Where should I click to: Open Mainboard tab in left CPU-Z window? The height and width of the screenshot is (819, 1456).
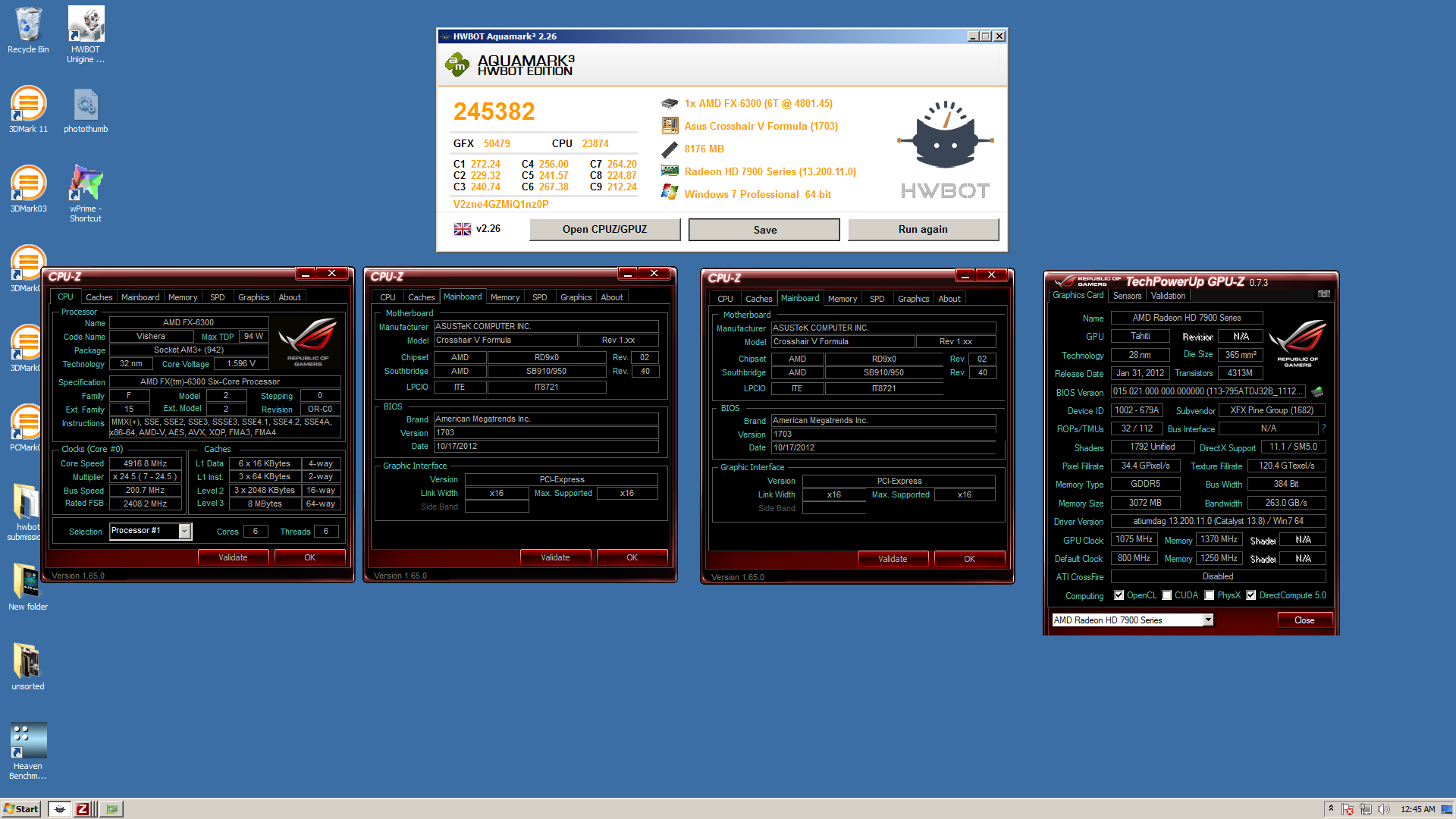(x=140, y=297)
